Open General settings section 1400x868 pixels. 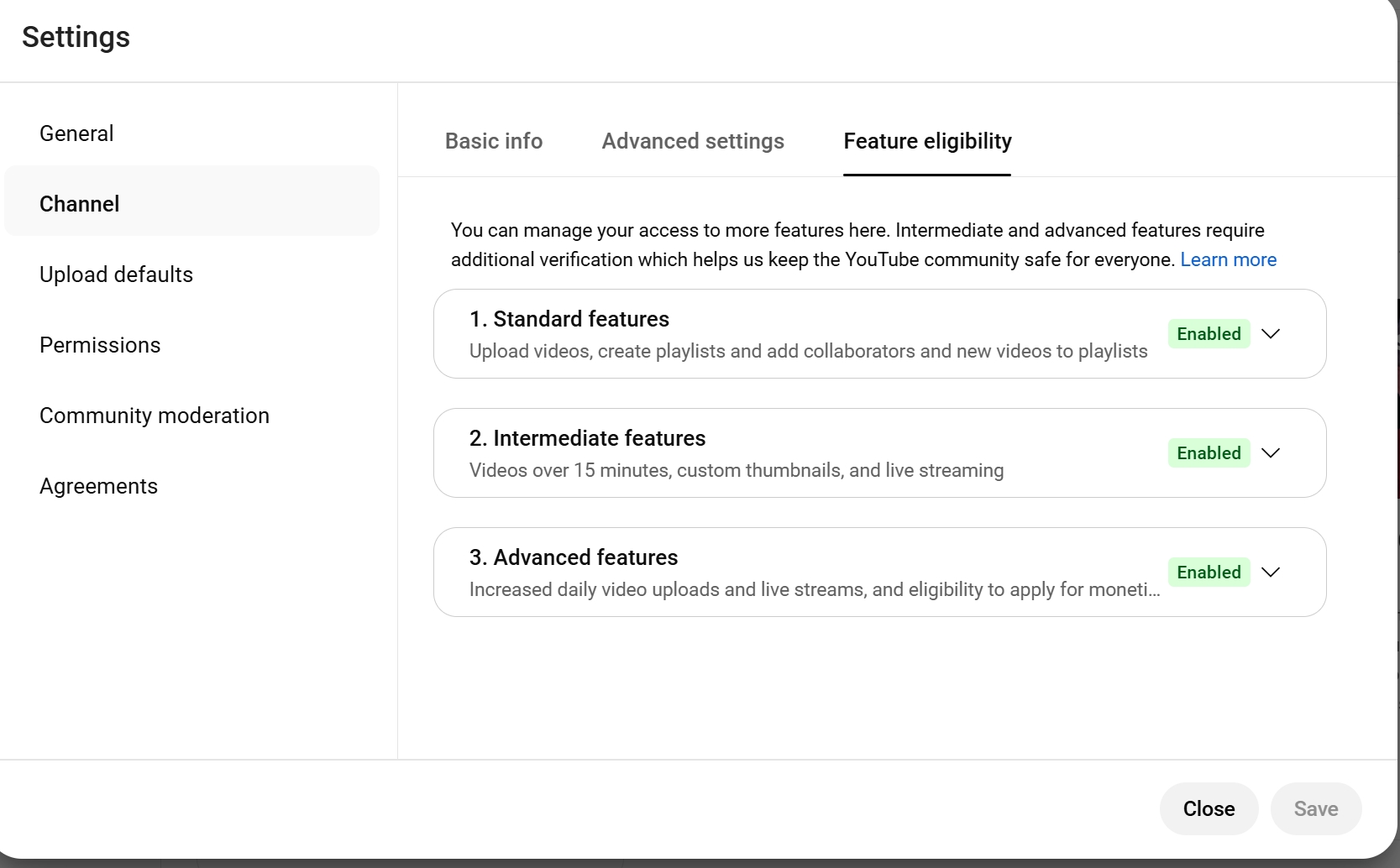[x=76, y=133]
